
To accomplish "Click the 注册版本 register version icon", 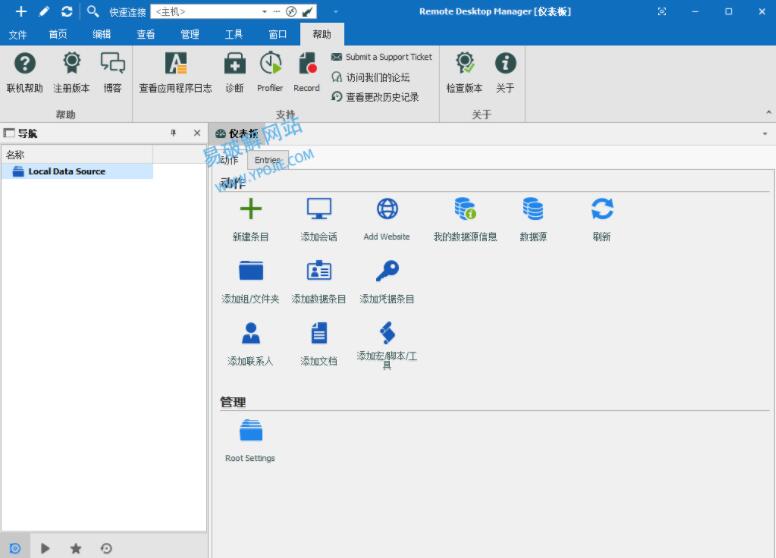I will coord(72,73).
